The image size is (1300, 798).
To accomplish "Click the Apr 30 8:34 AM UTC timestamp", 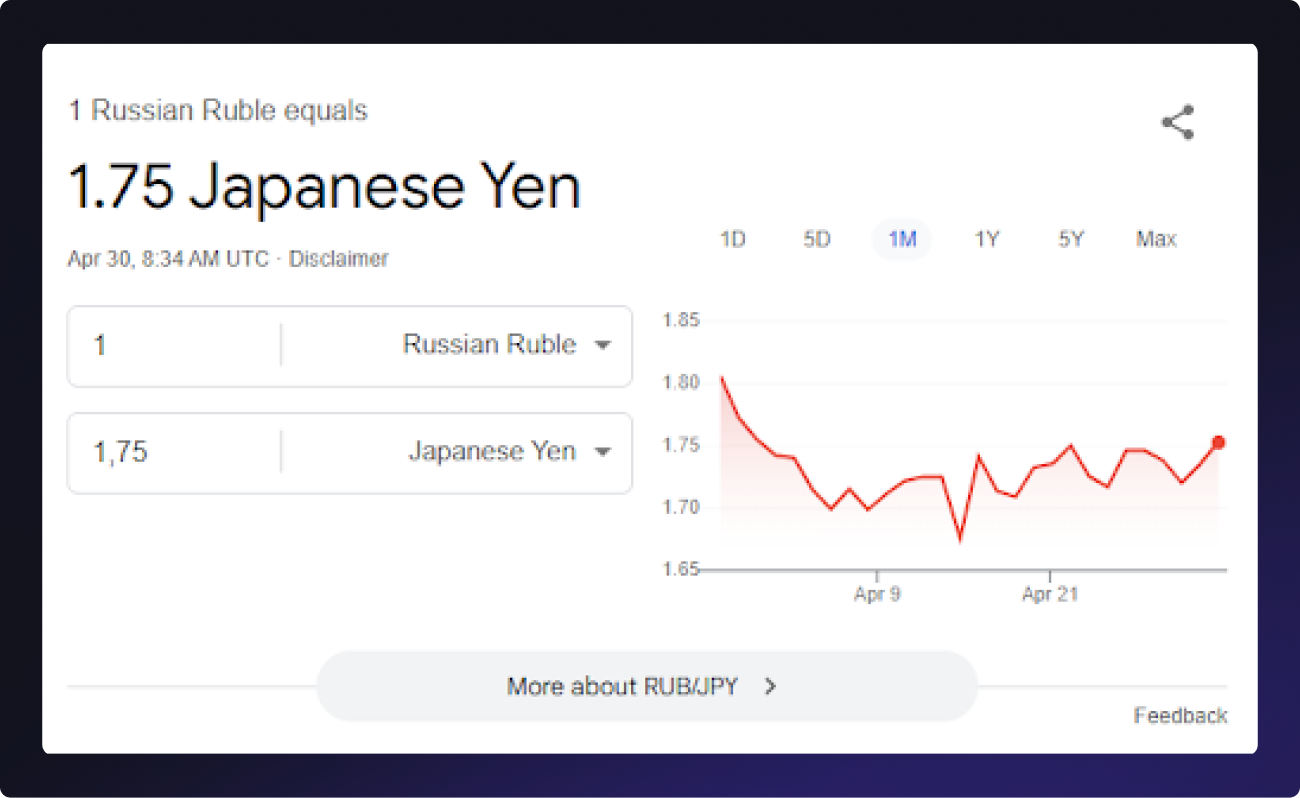I will 168,259.
